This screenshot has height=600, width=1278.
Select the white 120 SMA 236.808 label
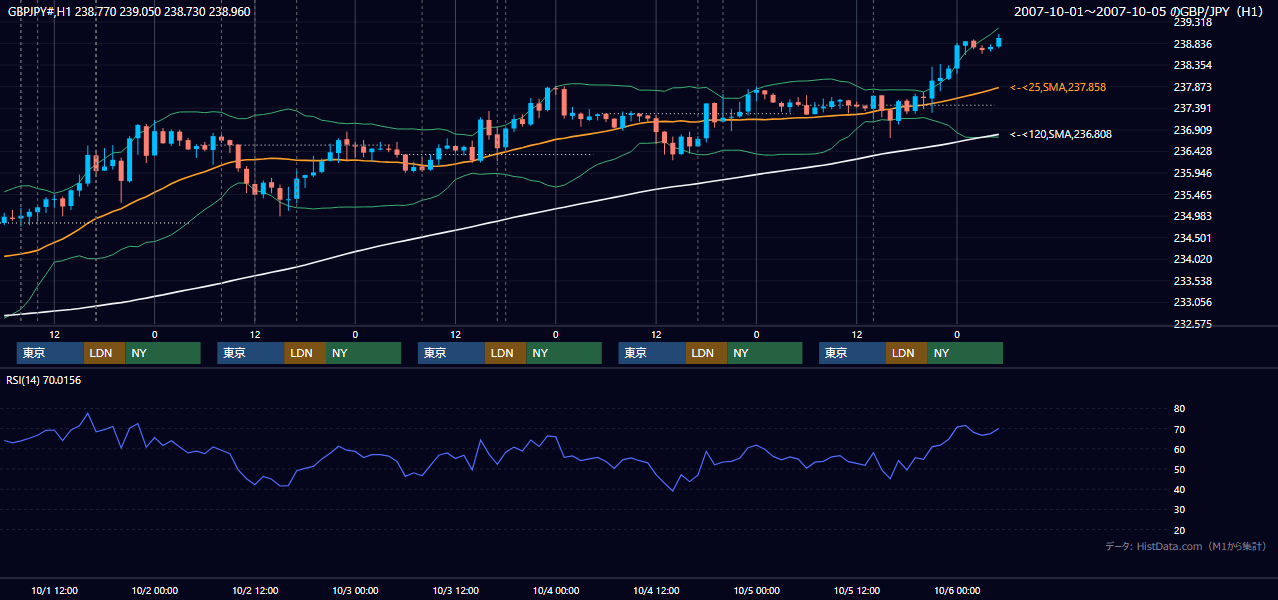tap(1060, 134)
